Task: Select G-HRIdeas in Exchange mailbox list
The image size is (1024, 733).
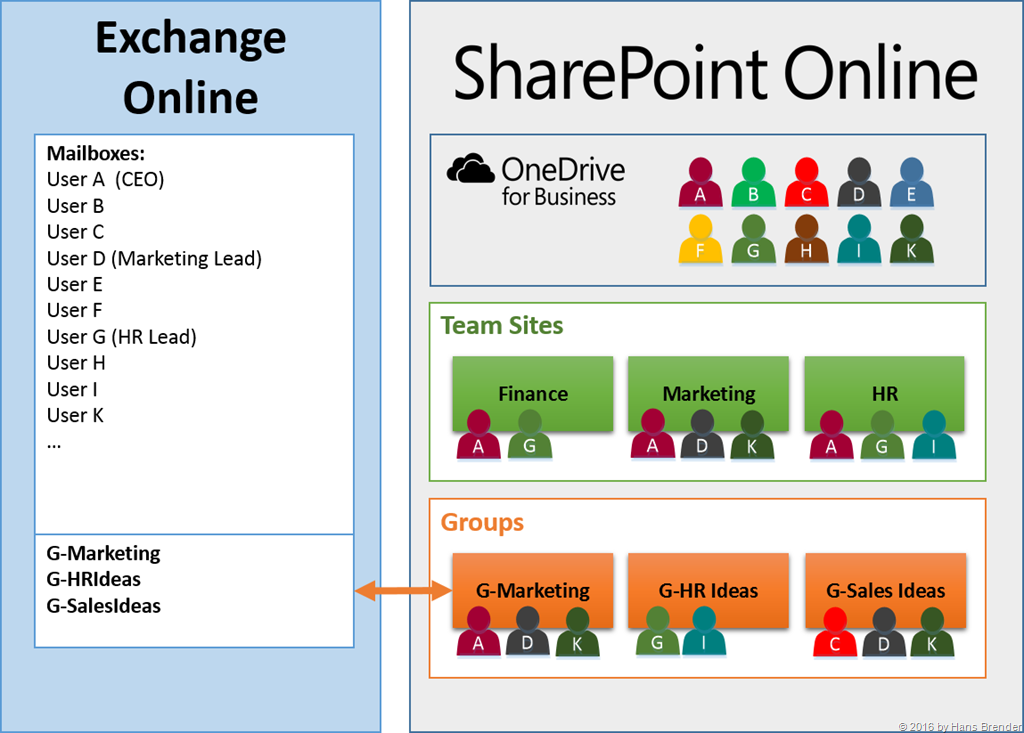Action: (94, 579)
